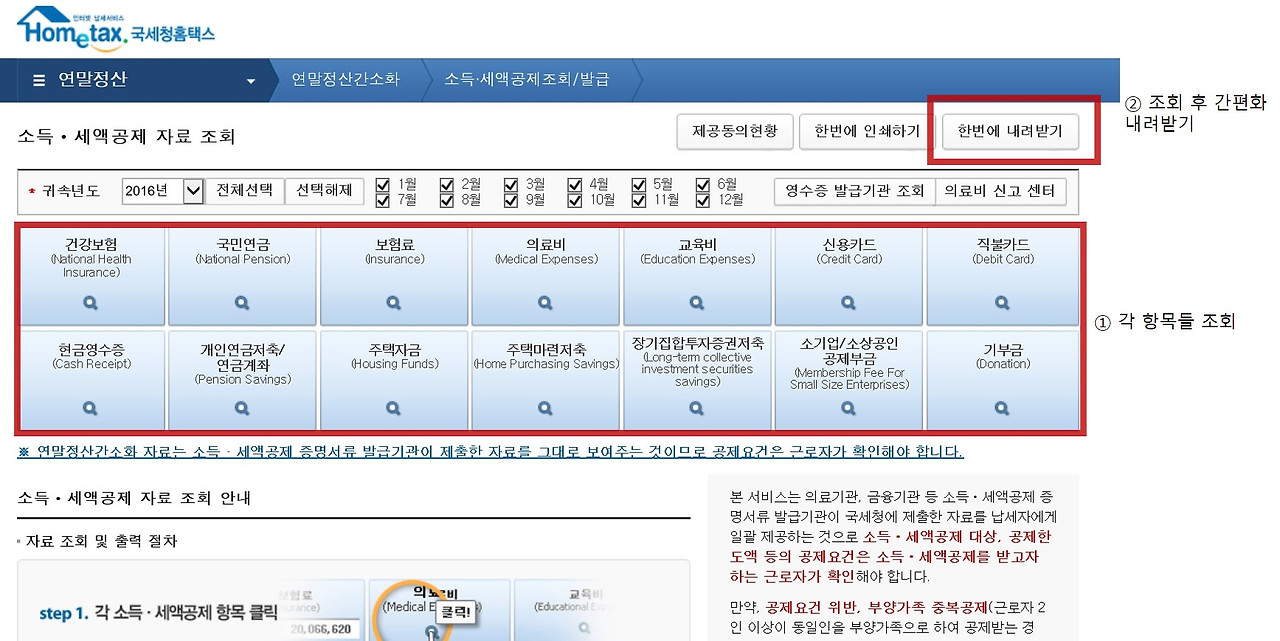Click magnifier under 국민연금 tile
Image resolution: width=1280 pixels, height=641 pixels.
tap(242, 303)
